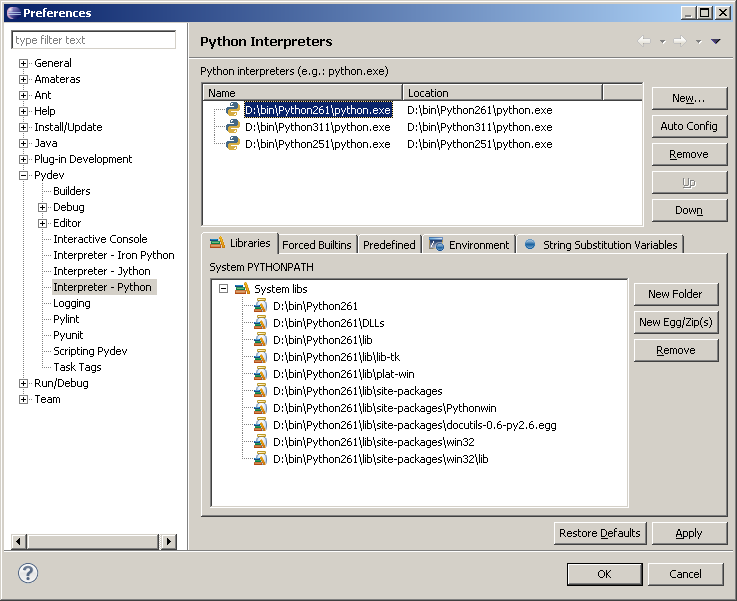Collapse the Pydev tree node
This screenshot has width=737, height=601.
24,175
